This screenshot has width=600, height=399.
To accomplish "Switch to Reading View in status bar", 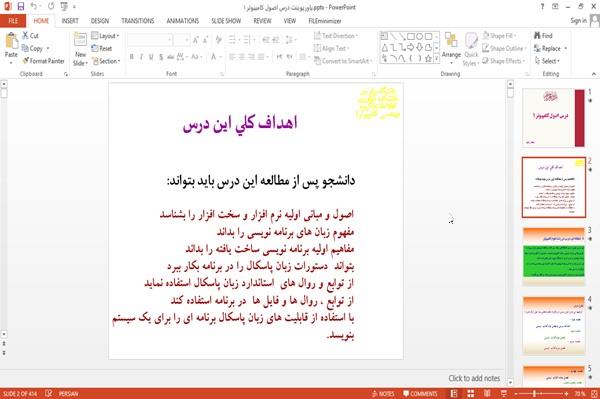I will (x=487, y=394).
